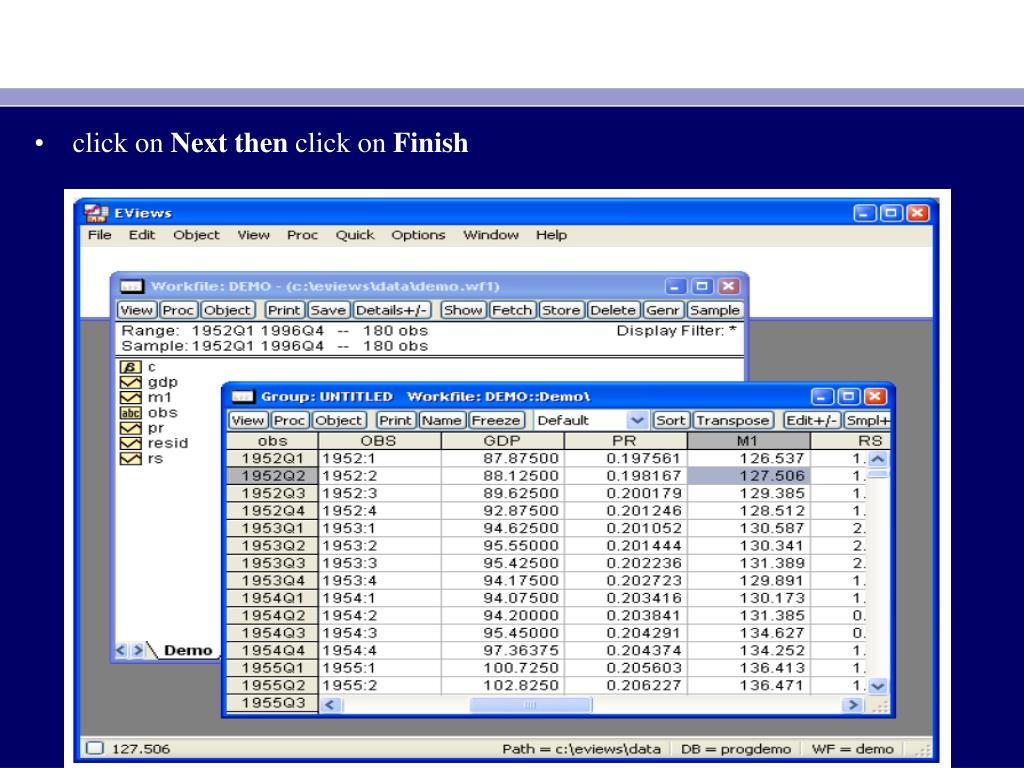1024x768 pixels.
Task: Click cell value 127.506 in M1 column
Action: click(748, 476)
